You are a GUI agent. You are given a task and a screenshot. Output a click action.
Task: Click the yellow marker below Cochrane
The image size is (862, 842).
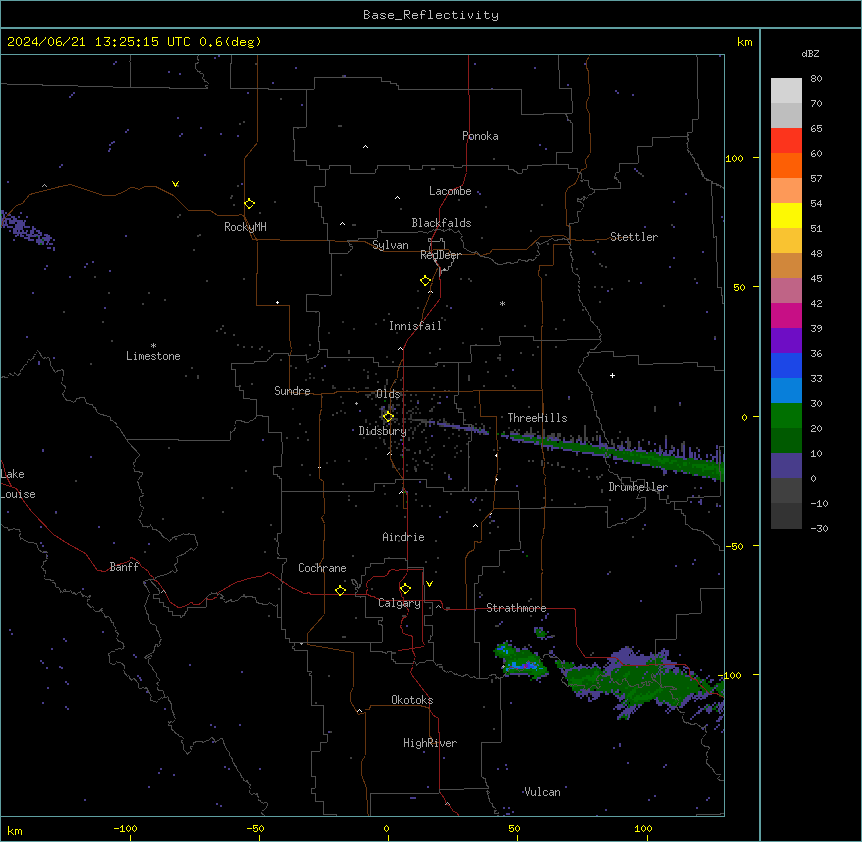(x=340, y=590)
